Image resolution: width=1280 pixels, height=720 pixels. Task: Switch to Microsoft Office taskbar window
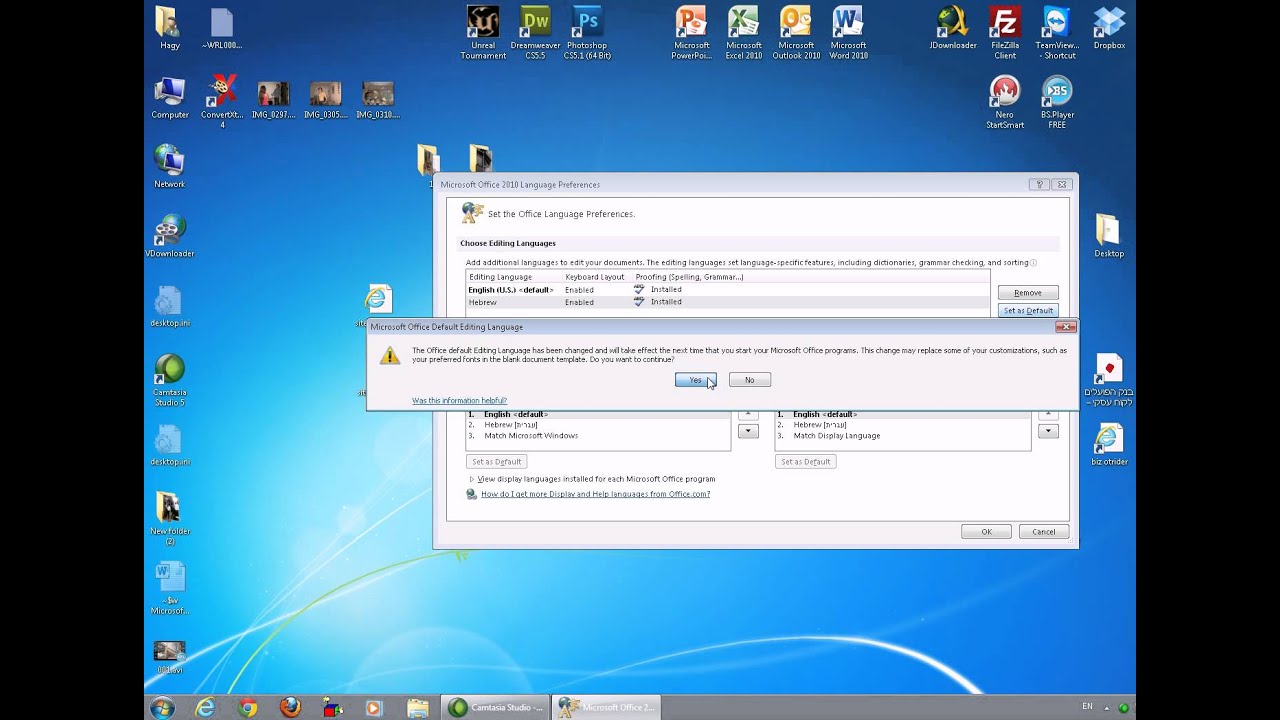pos(606,708)
